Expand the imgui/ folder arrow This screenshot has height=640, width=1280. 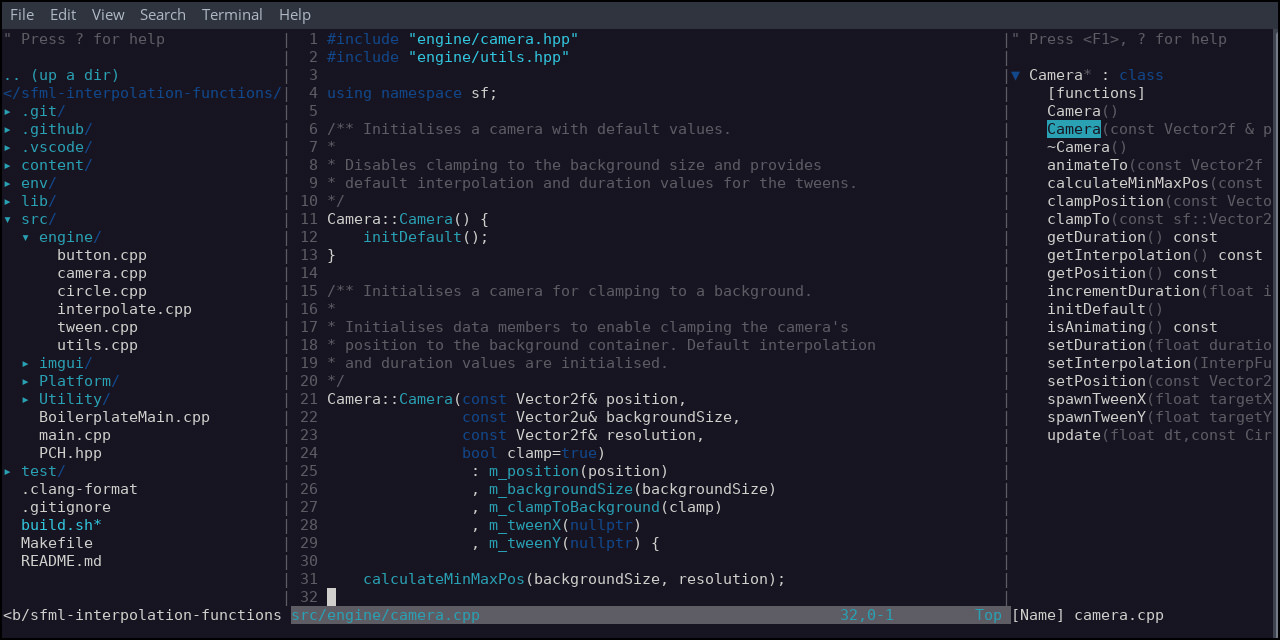tap(25, 363)
